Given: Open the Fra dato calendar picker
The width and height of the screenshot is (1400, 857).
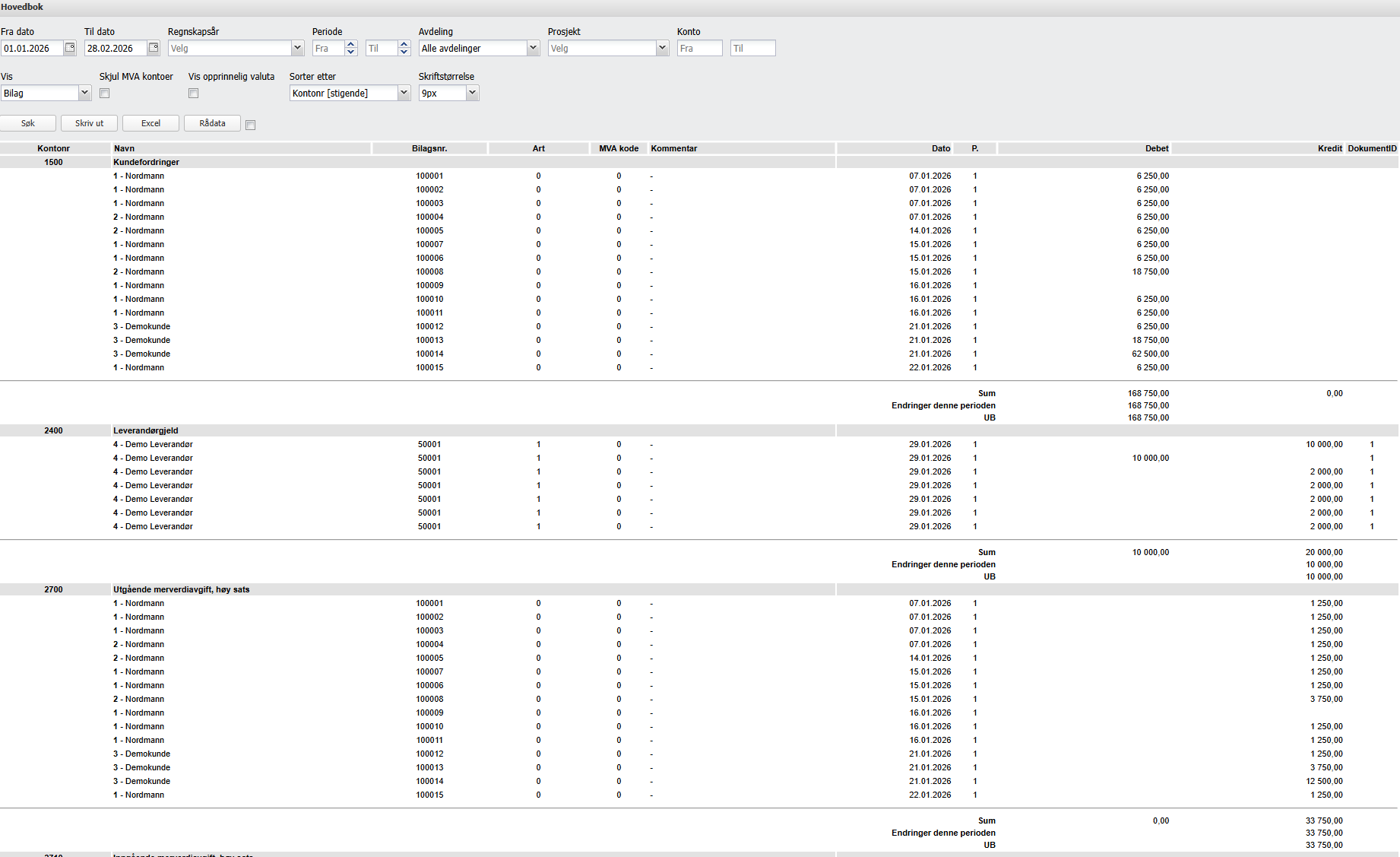Looking at the screenshot, I should [70, 48].
